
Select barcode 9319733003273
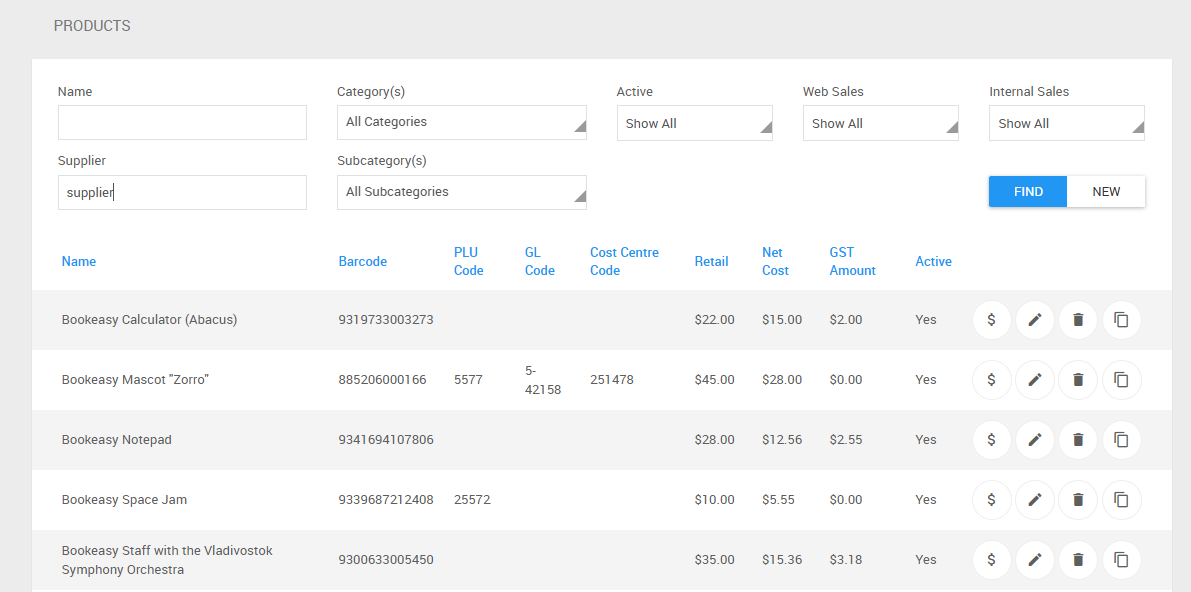point(386,320)
